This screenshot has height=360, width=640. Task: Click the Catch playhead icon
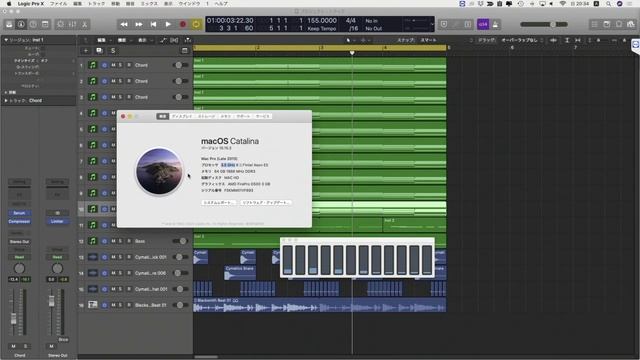[187, 40]
